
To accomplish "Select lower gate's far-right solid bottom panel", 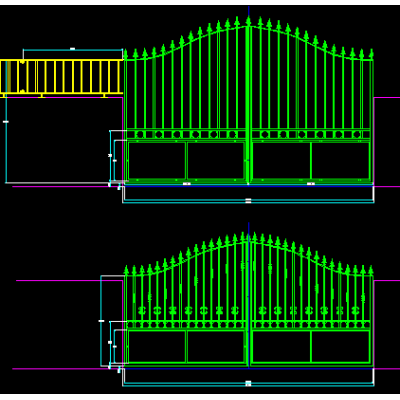I will 340,347.
